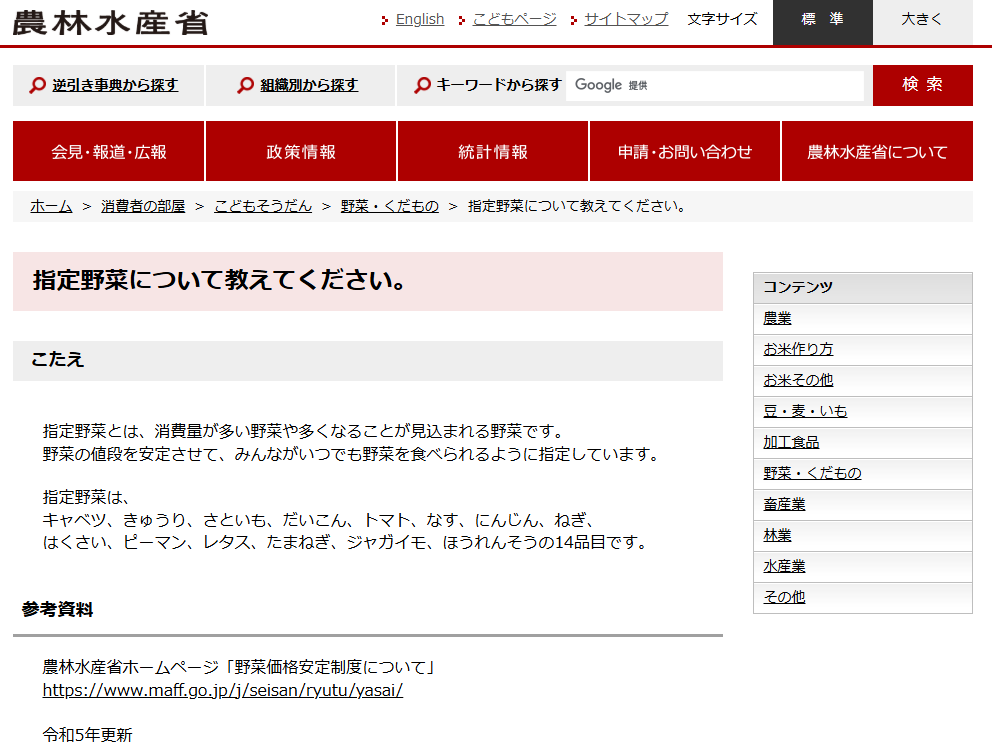The height and width of the screenshot is (751, 992).
Task: Open the English version link
Action: [420, 20]
